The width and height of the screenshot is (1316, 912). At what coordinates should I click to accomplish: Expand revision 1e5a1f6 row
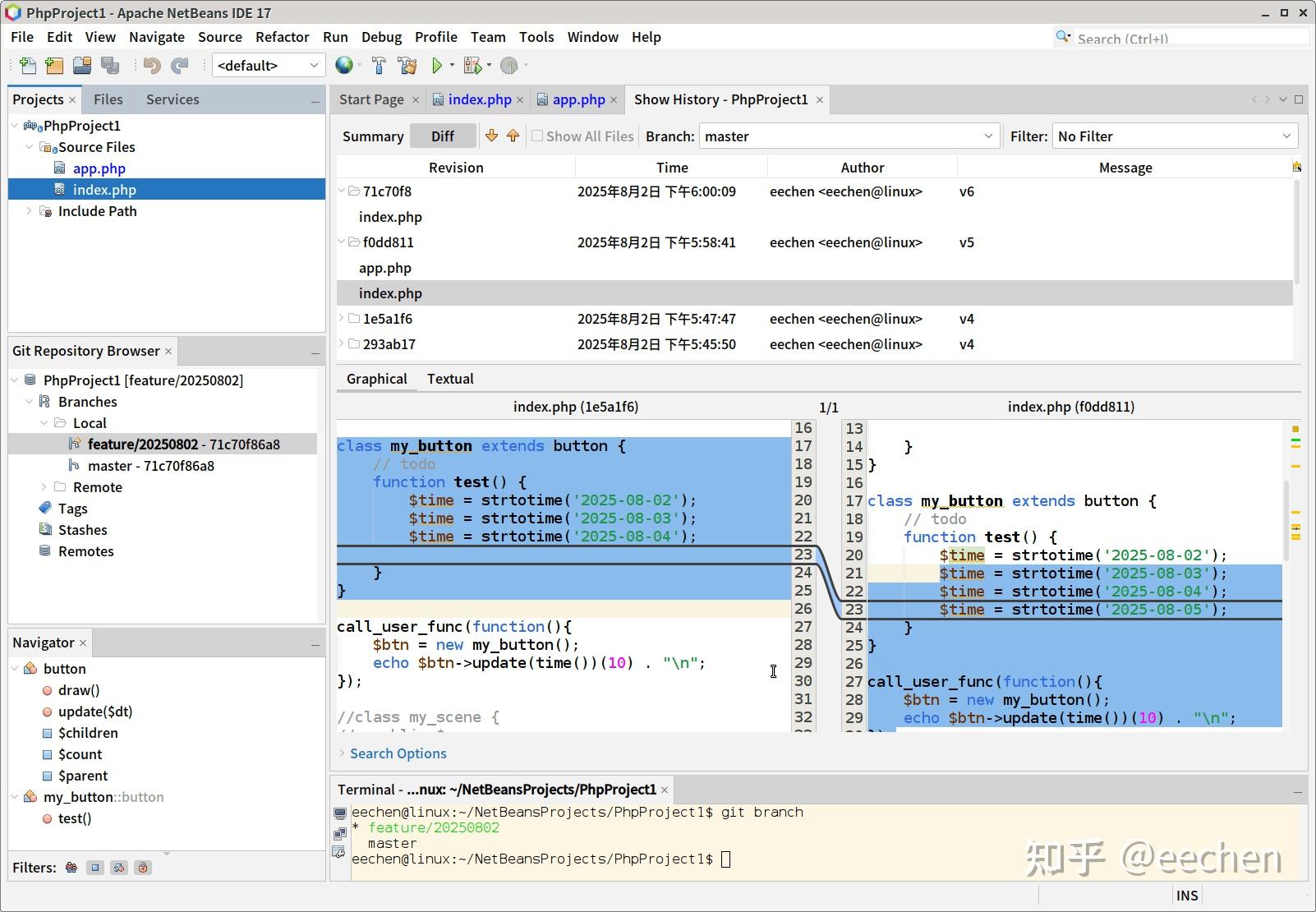342,319
